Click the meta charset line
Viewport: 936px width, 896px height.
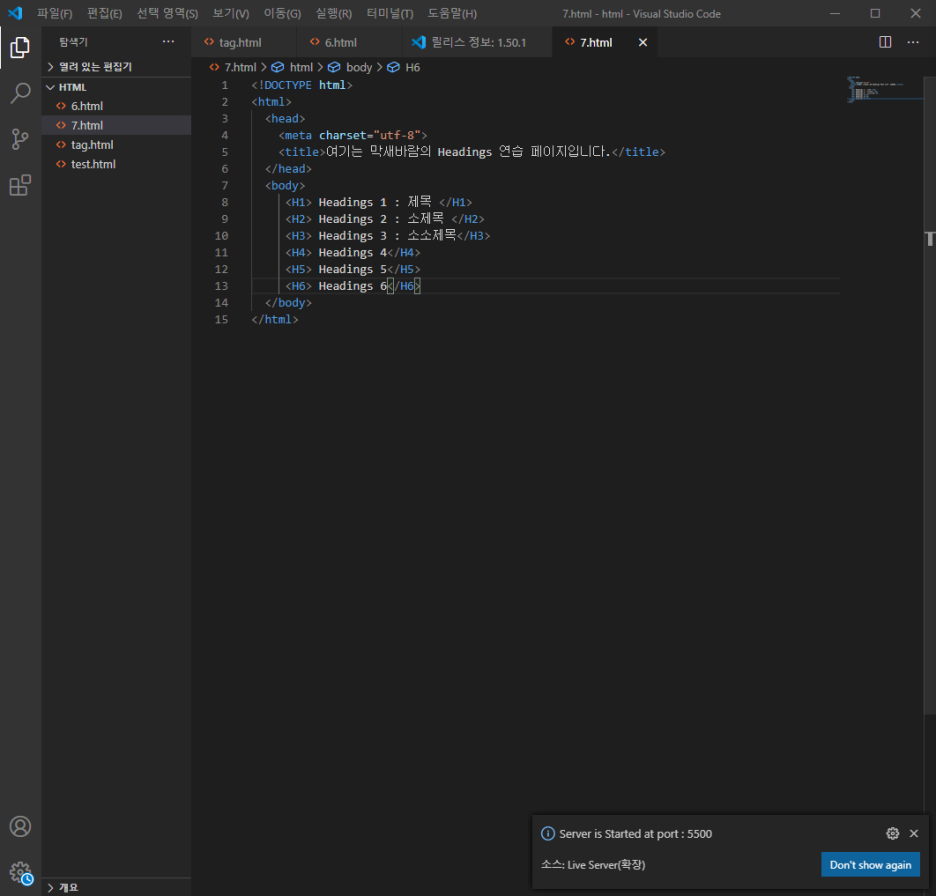coord(353,136)
